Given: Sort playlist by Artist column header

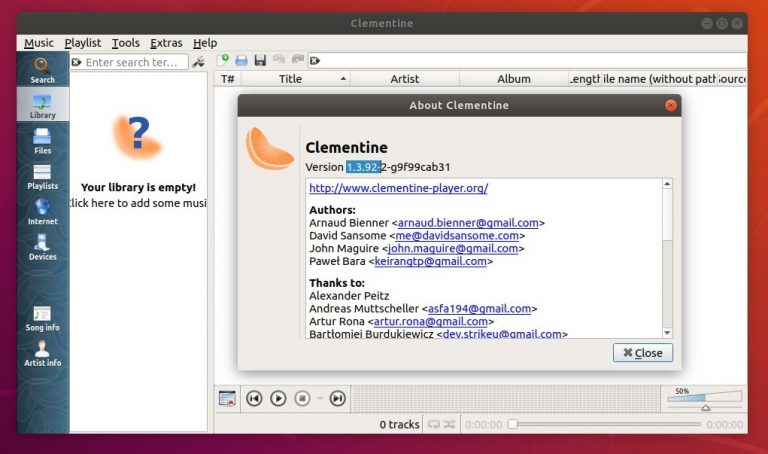Looking at the screenshot, I should 405,79.
